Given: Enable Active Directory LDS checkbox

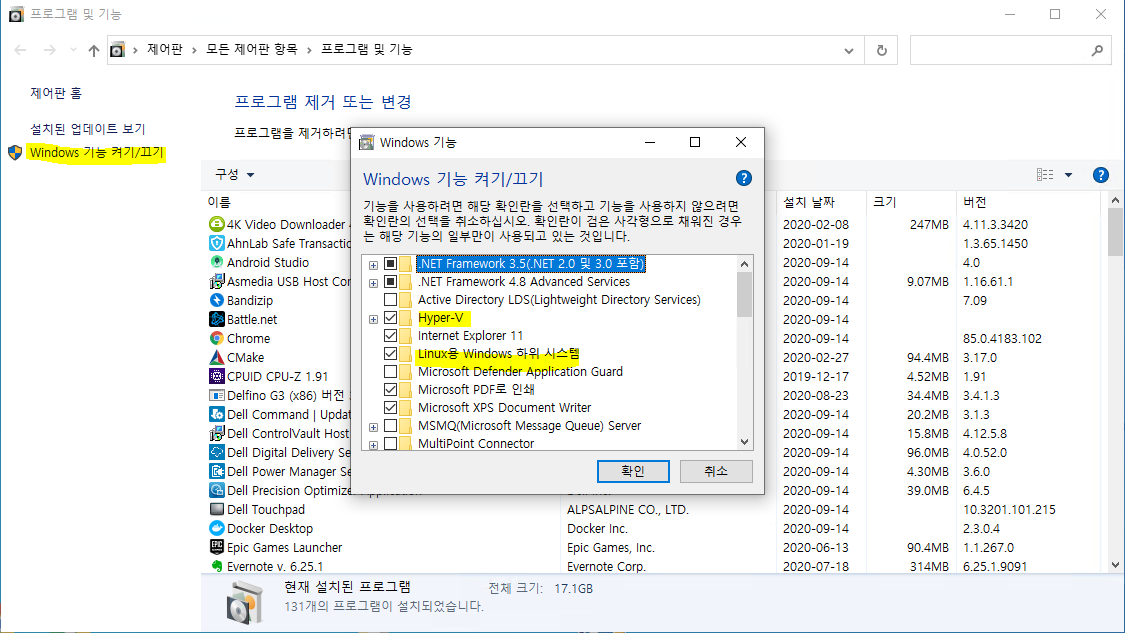Looking at the screenshot, I should tap(390, 300).
